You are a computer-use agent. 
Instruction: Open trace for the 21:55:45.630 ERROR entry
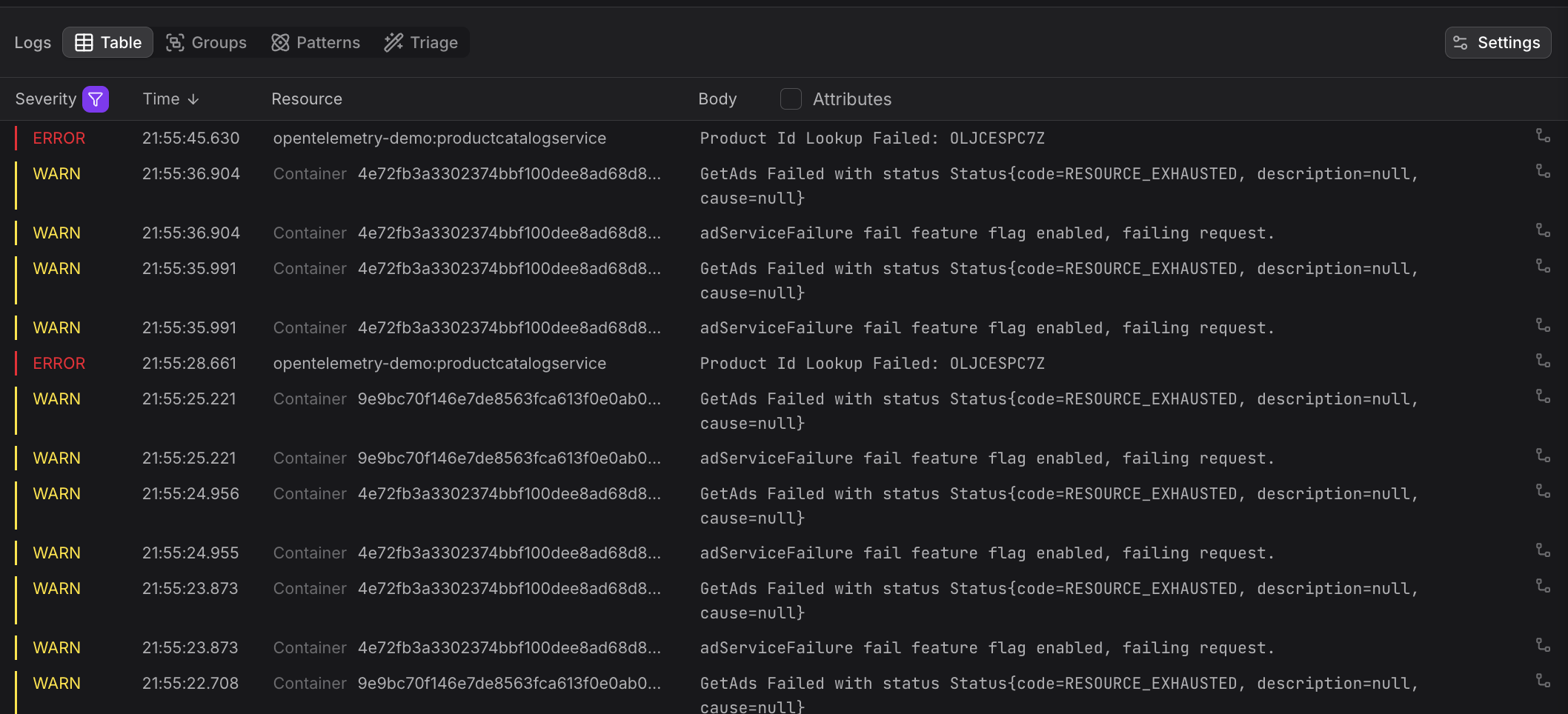(x=1544, y=136)
